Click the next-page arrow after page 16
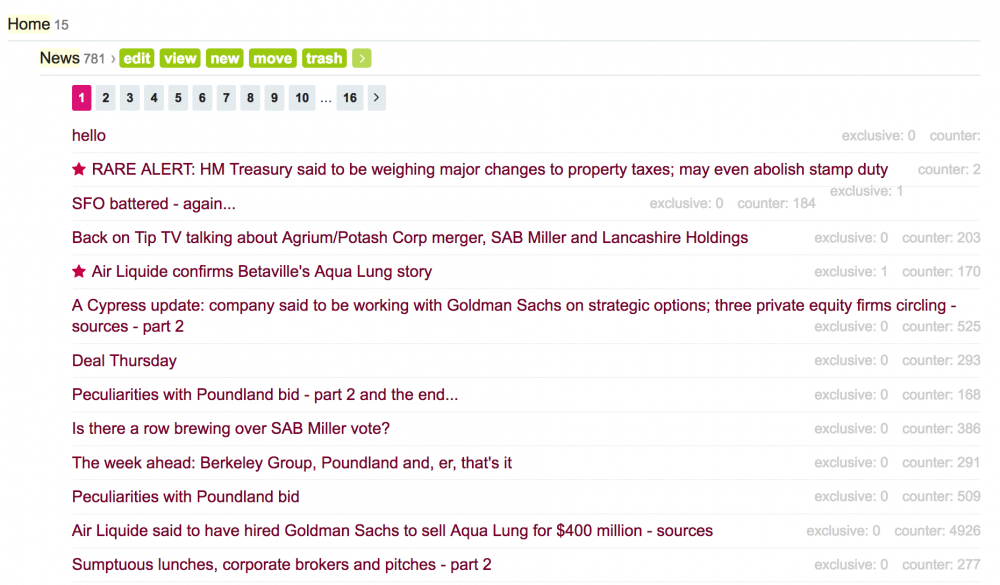 click(x=376, y=97)
